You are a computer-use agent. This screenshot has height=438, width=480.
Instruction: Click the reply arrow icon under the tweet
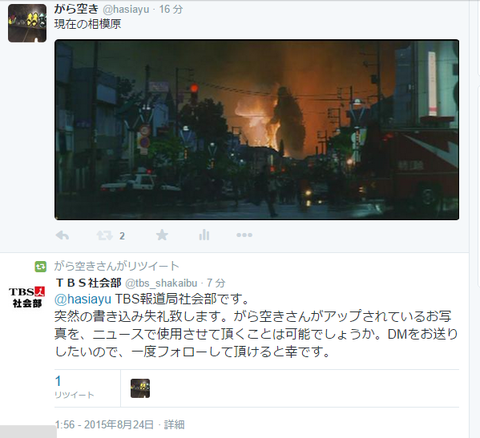coord(62,236)
